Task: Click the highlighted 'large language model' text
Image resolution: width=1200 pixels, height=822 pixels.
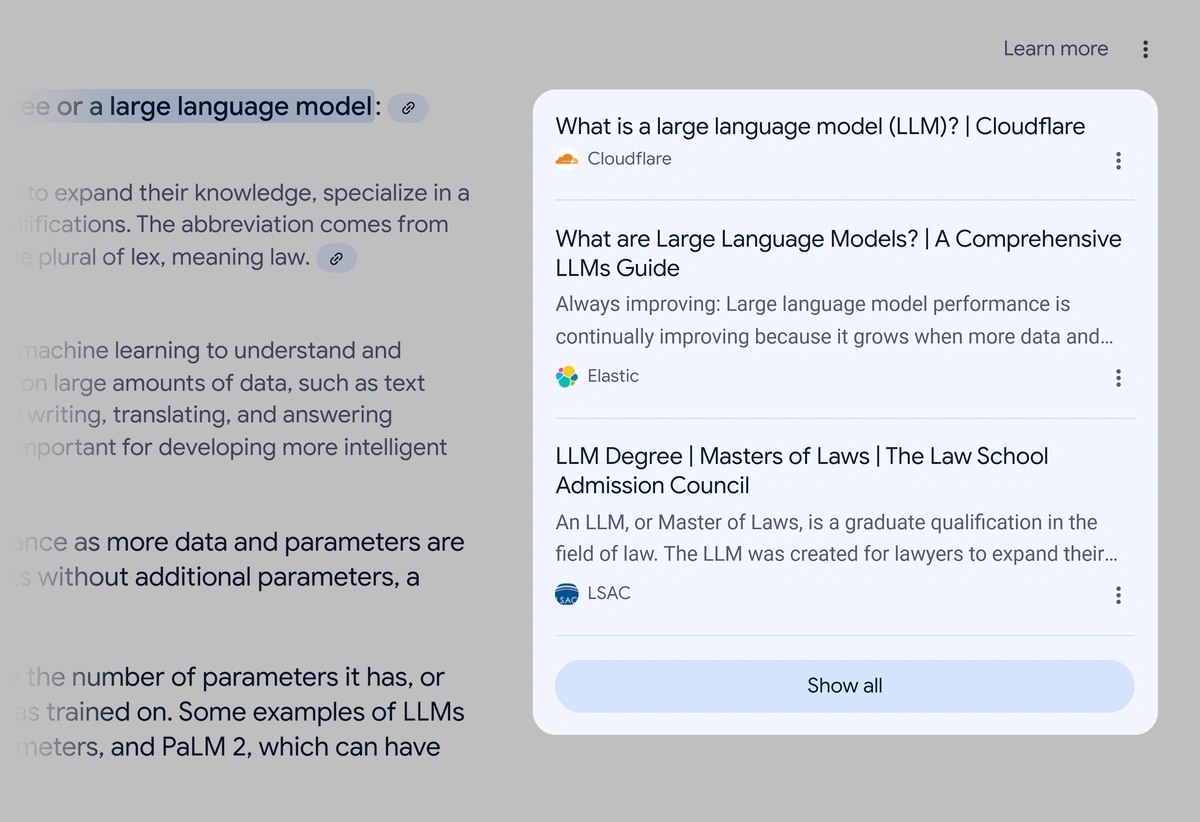Action: [240, 106]
